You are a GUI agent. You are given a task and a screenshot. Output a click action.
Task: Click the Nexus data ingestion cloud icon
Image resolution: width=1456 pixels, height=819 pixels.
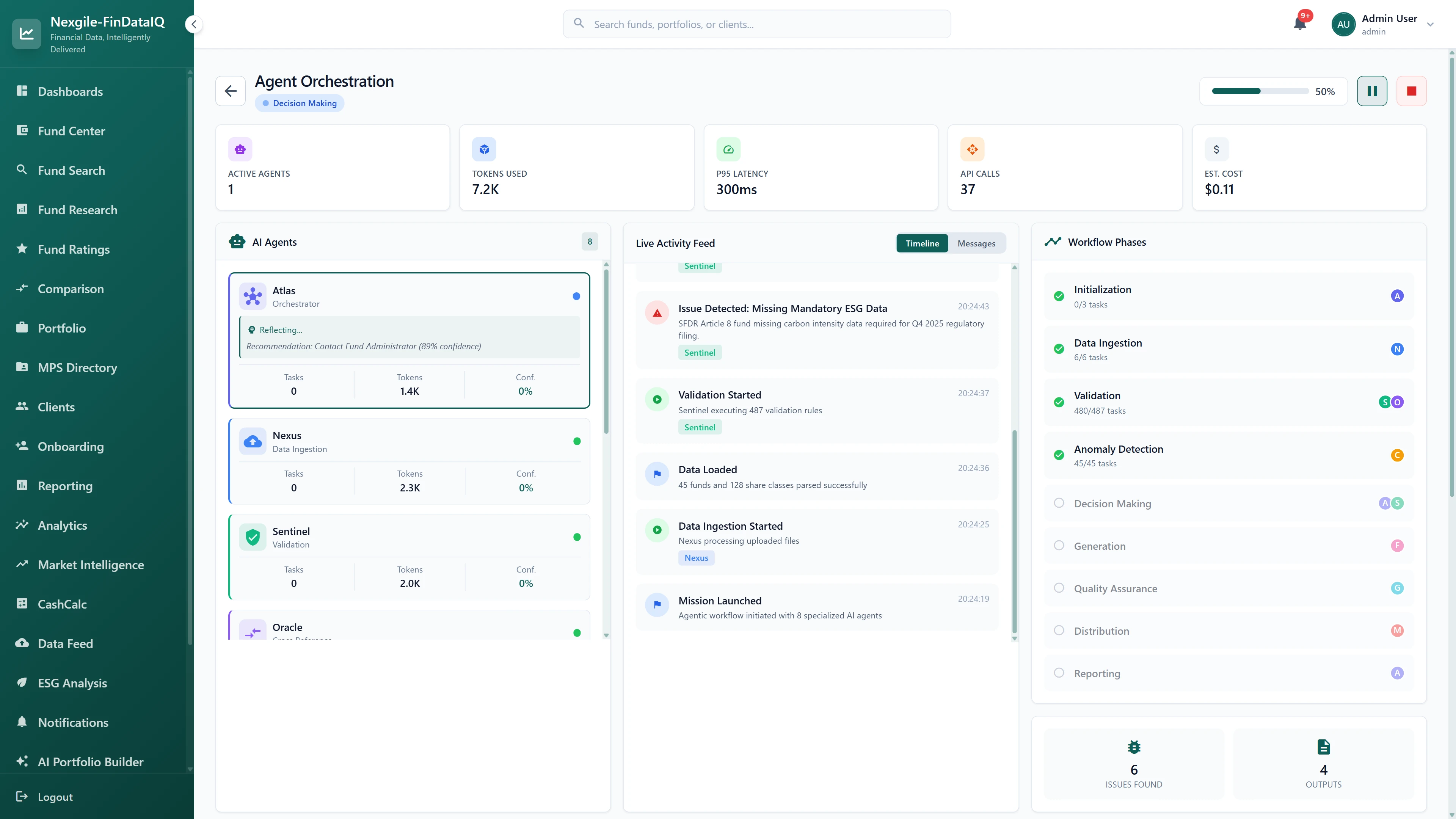(x=253, y=441)
